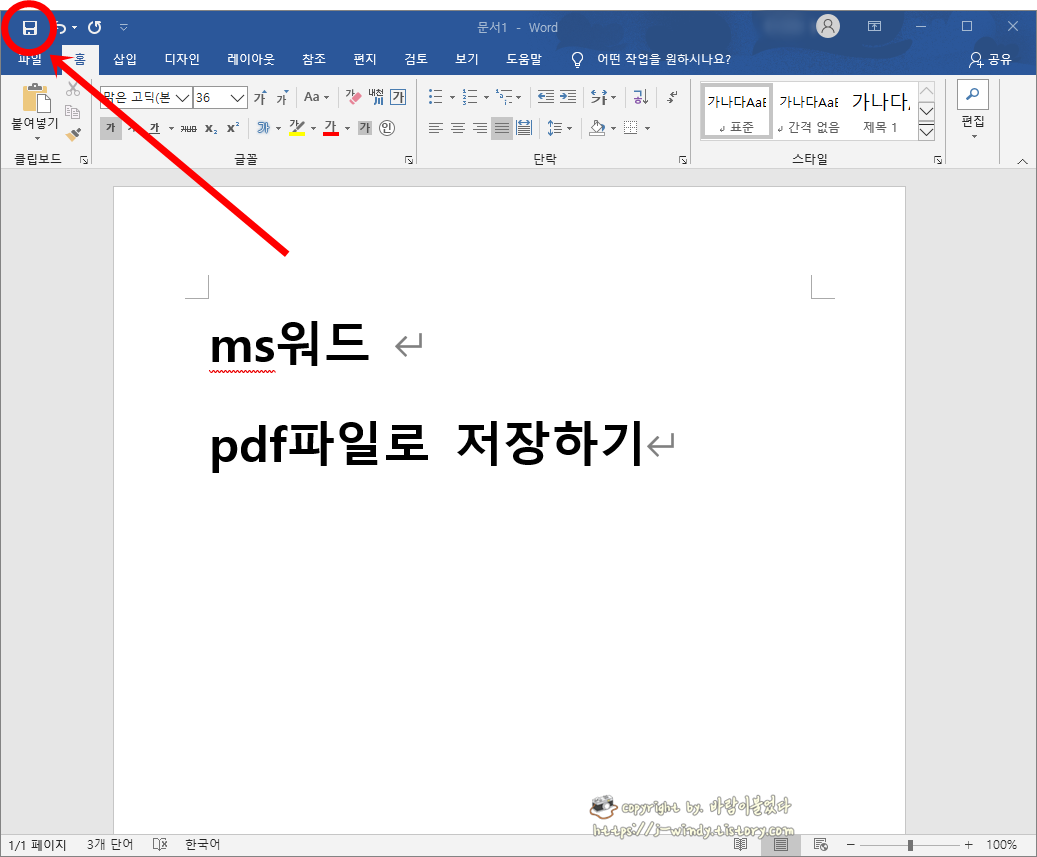Open the font group dialog launcher

point(409,160)
